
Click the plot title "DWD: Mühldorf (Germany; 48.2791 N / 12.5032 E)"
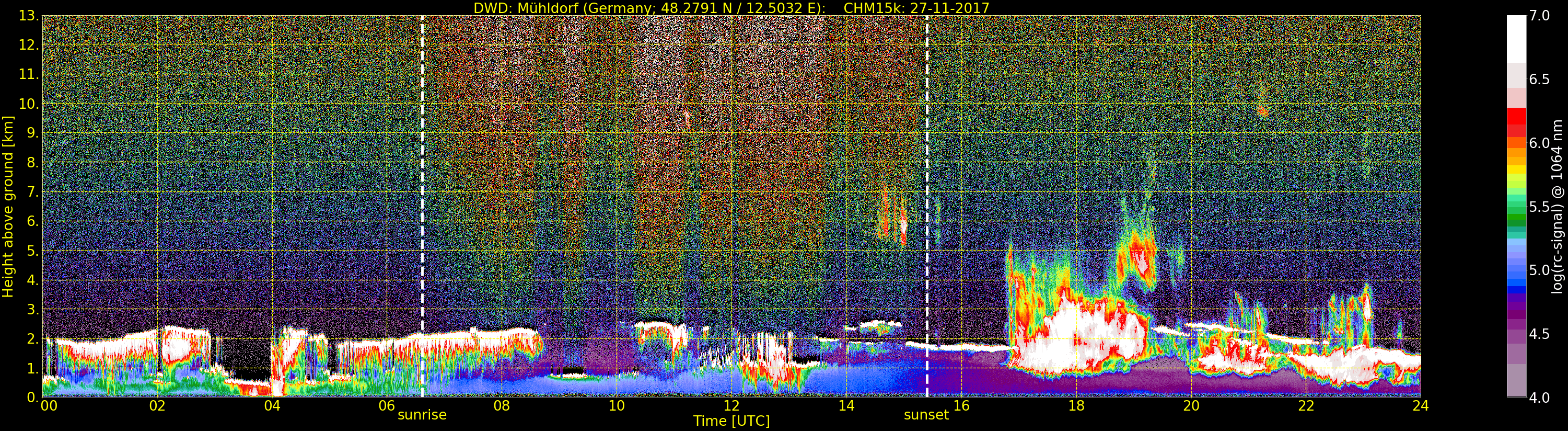pyautogui.click(x=649, y=8)
